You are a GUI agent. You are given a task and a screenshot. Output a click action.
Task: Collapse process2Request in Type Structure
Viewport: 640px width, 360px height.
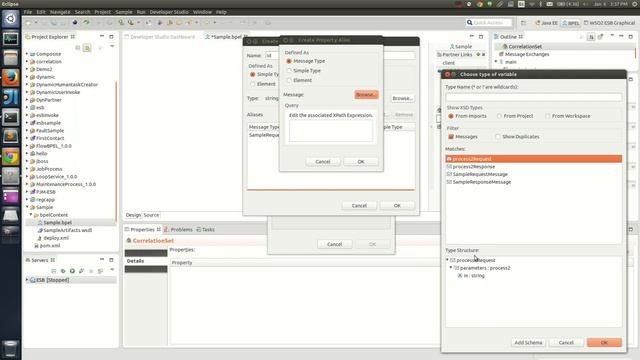pos(447,260)
